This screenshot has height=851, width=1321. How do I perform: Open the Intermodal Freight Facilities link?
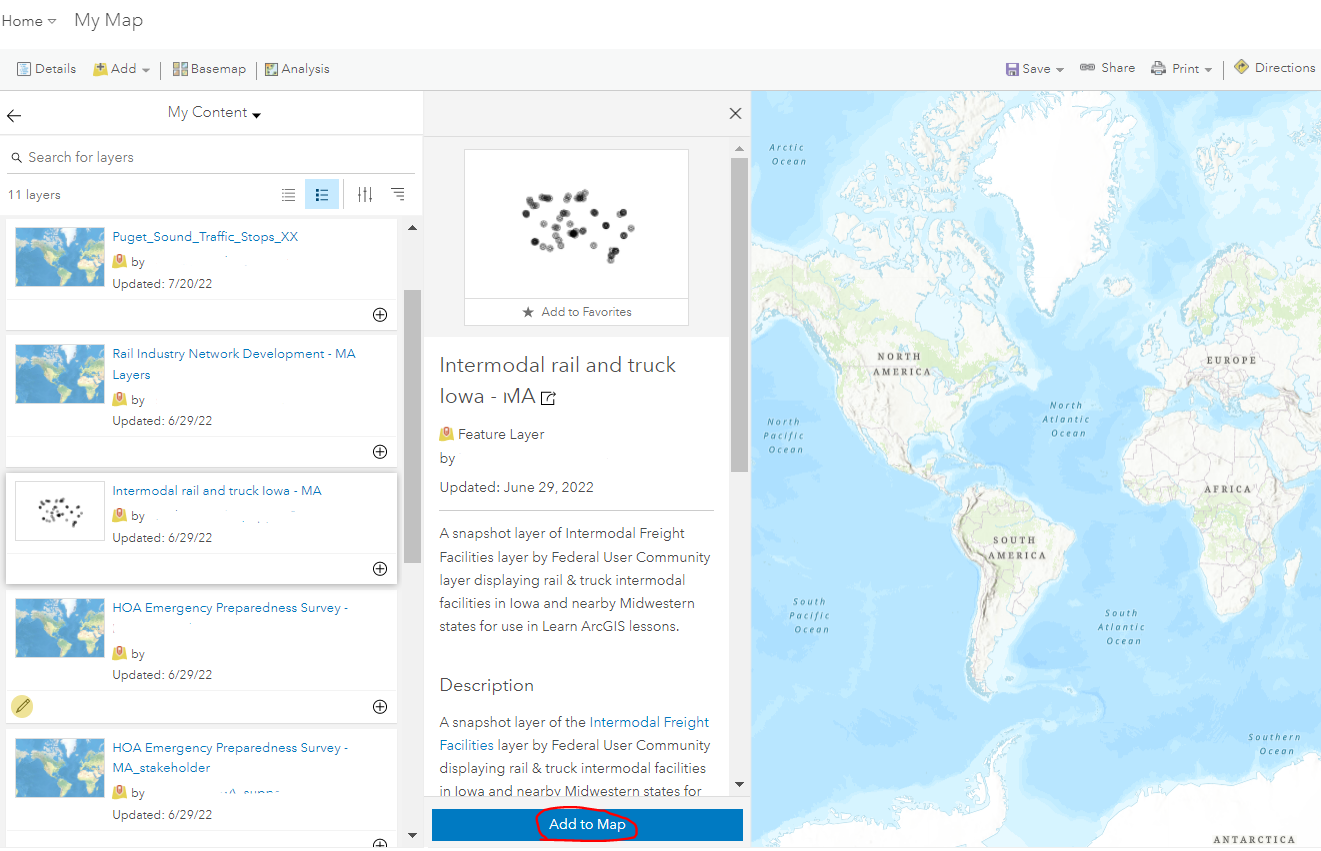(x=648, y=721)
